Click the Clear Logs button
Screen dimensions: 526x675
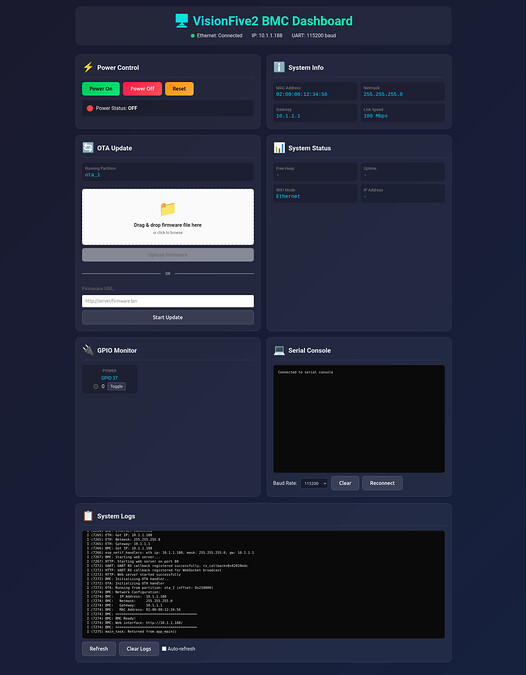click(x=139, y=649)
